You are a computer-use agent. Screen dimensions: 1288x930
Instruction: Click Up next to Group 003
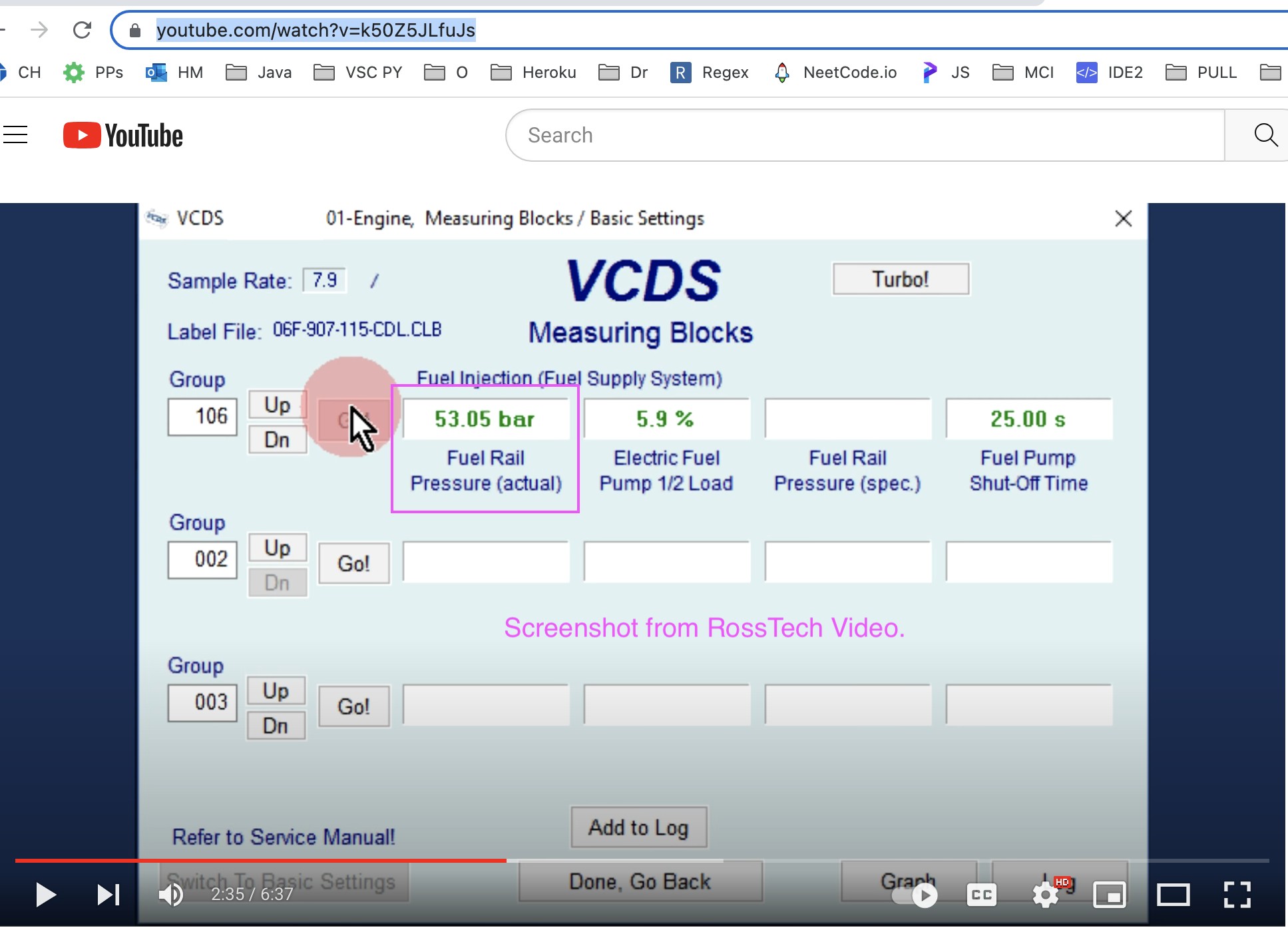(276, 690)
